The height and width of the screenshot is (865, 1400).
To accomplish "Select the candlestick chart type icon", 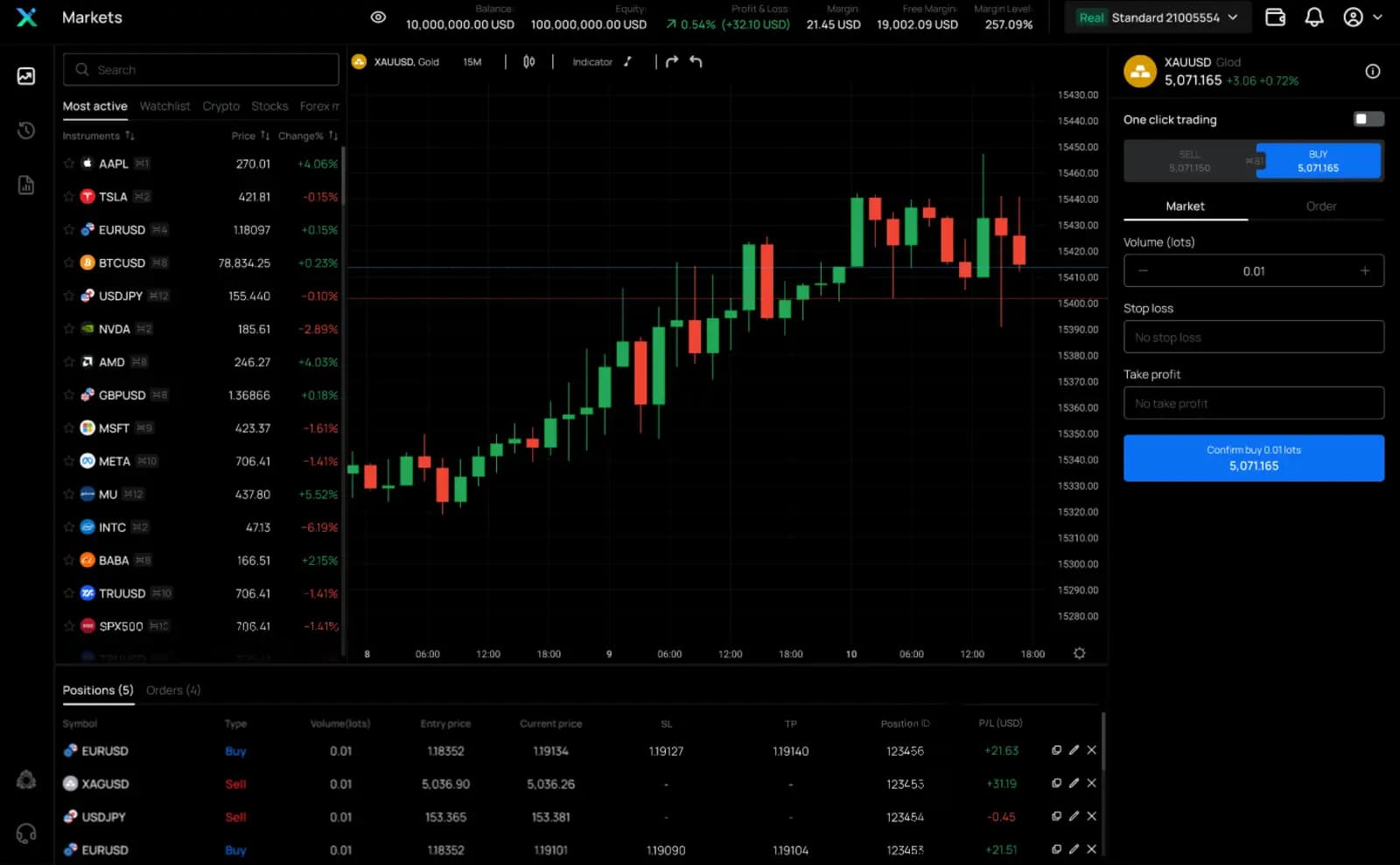I will [528, 62].
